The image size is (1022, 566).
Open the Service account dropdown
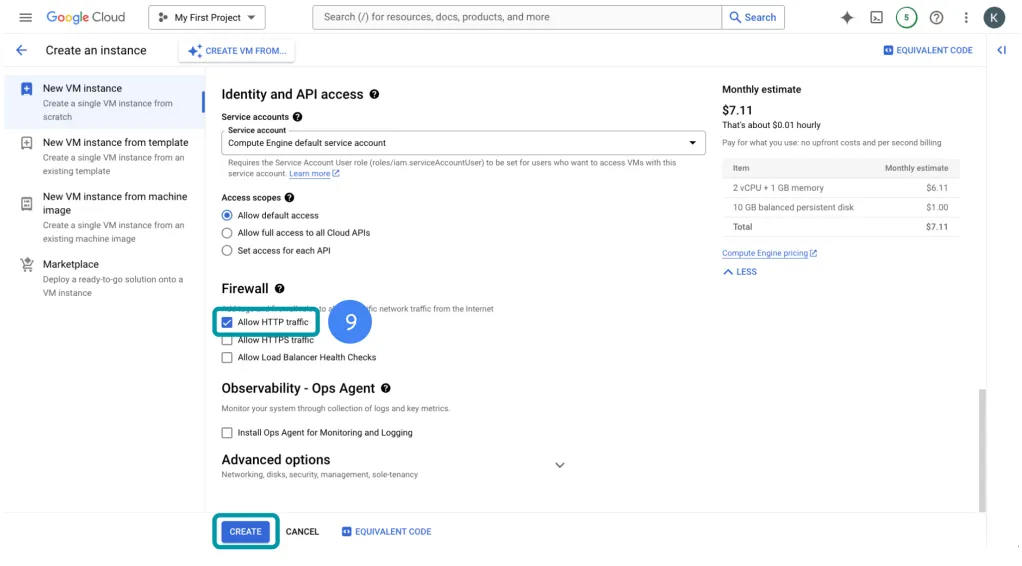pyautogui.click(x=462, y=143)
